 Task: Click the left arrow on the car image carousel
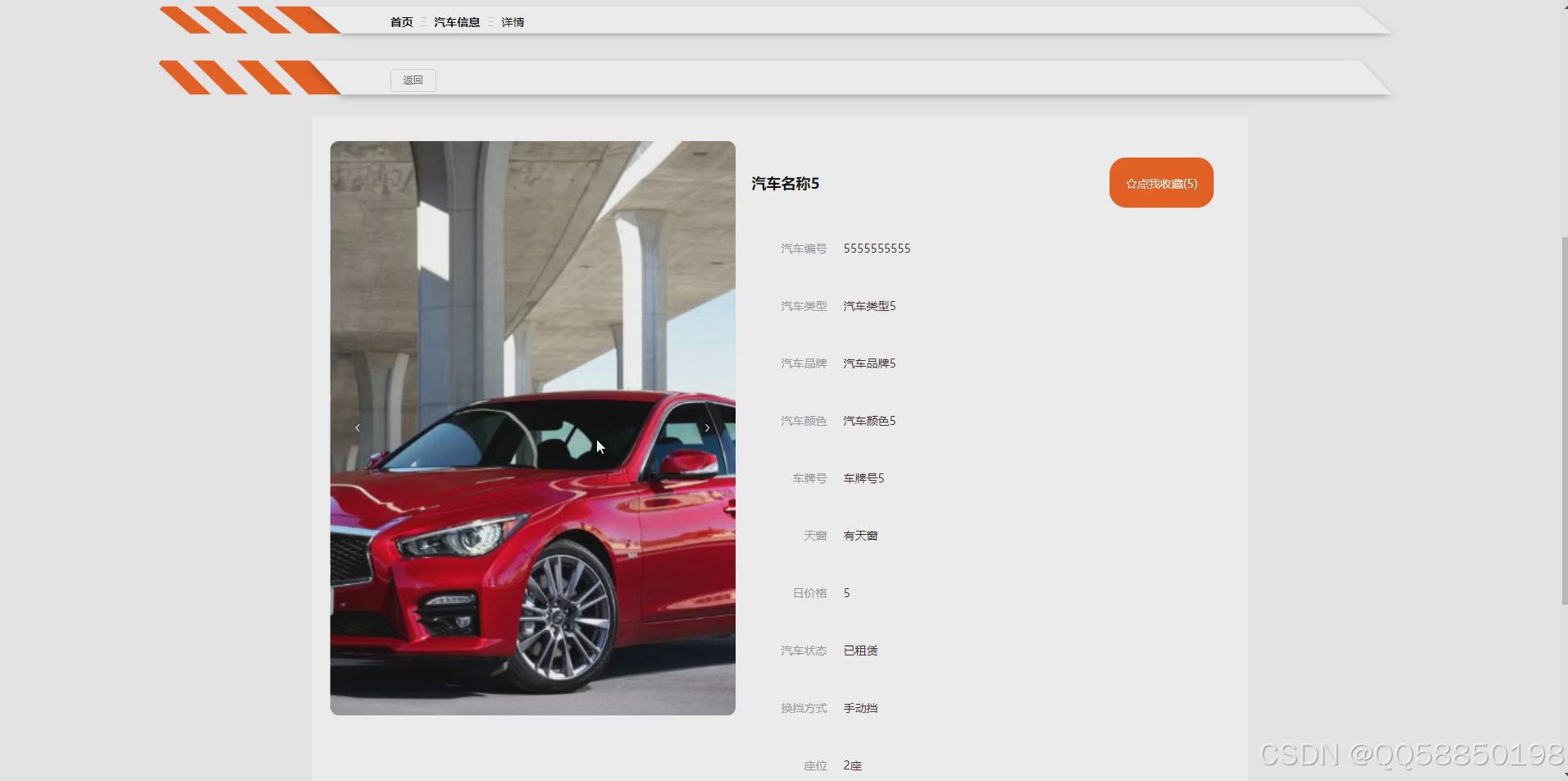[358, 427]
